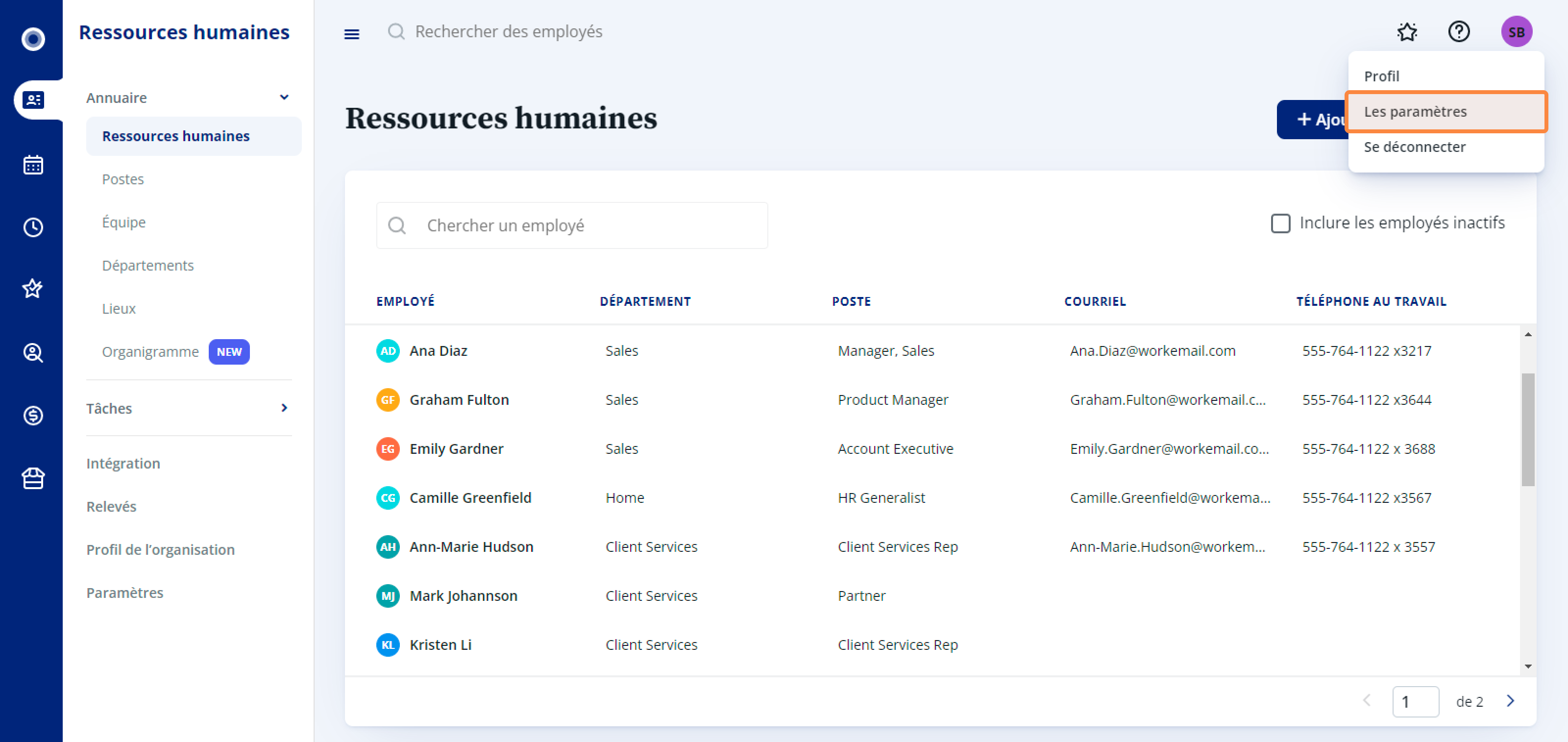Open the time clock icon in the rail
Screen dimensions: 1568x742
(33, 227)
